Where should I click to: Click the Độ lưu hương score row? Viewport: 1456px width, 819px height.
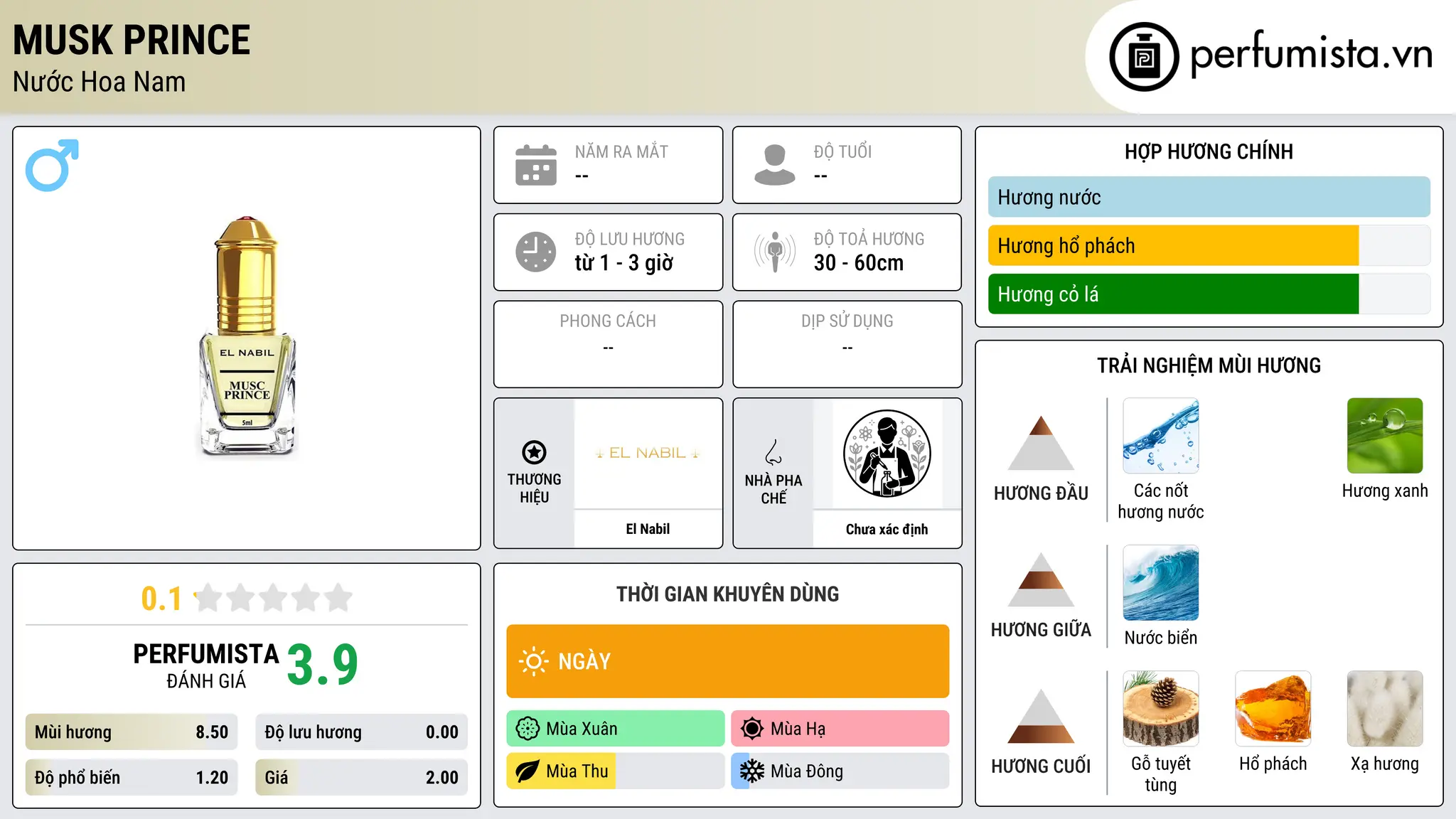(362, 732)
